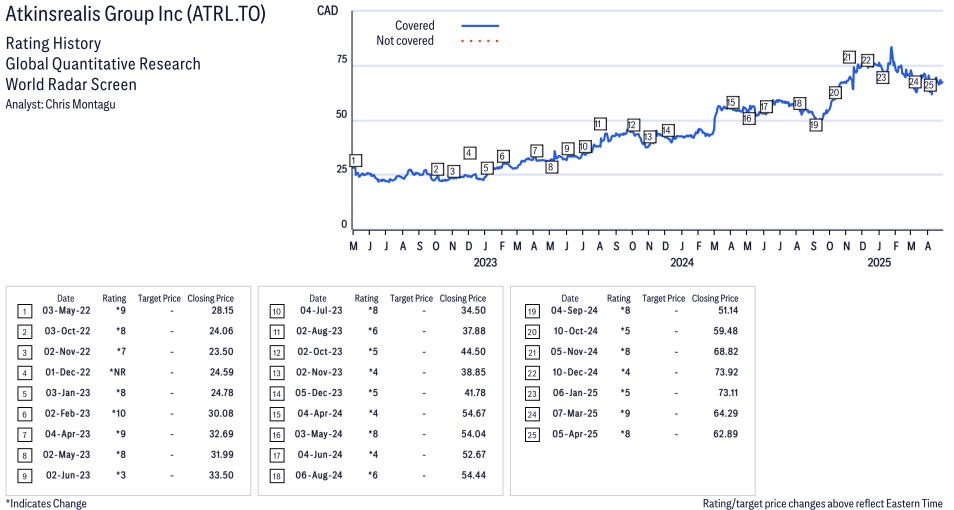The image size is (954, 510).
Task: Select chart marker 12 near October 2023
Action: [633, 125]
